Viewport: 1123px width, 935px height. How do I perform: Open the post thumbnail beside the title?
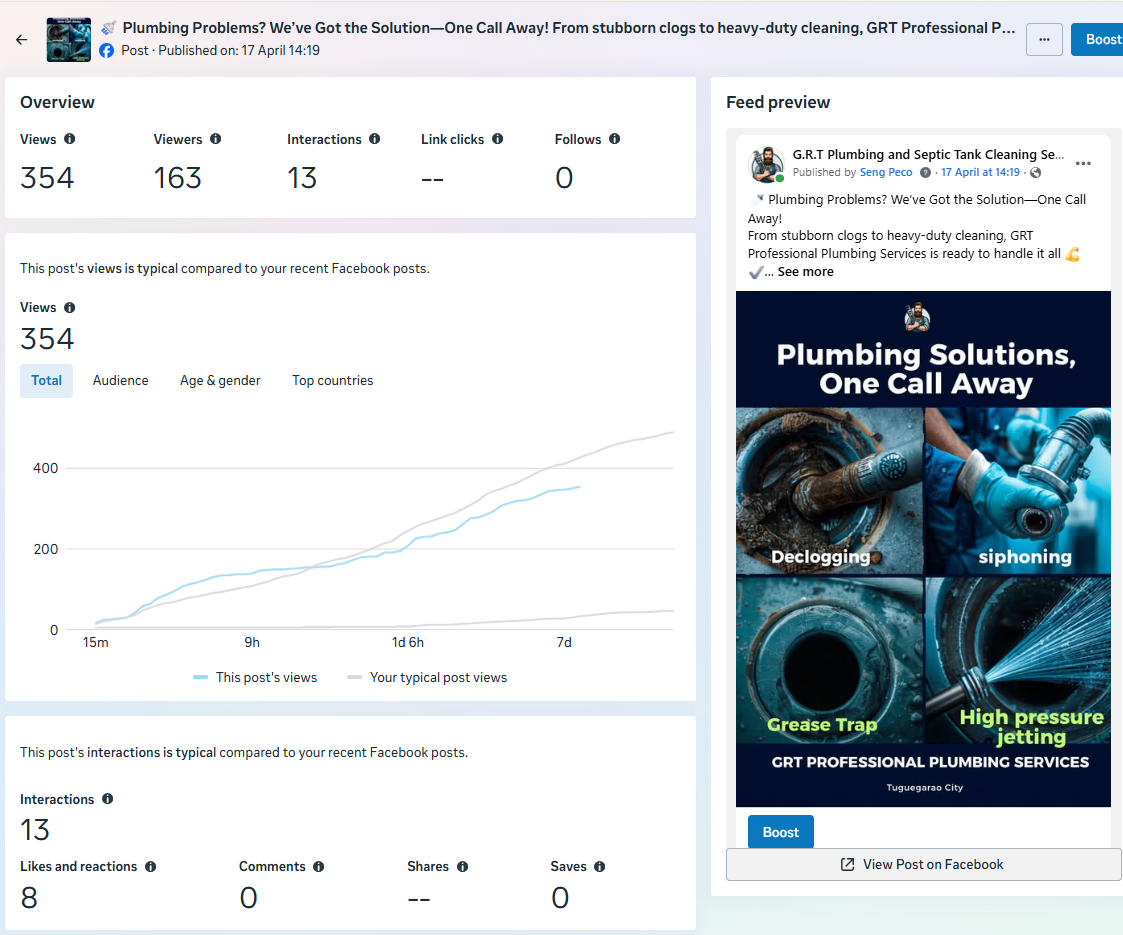(x=69, y=39)
